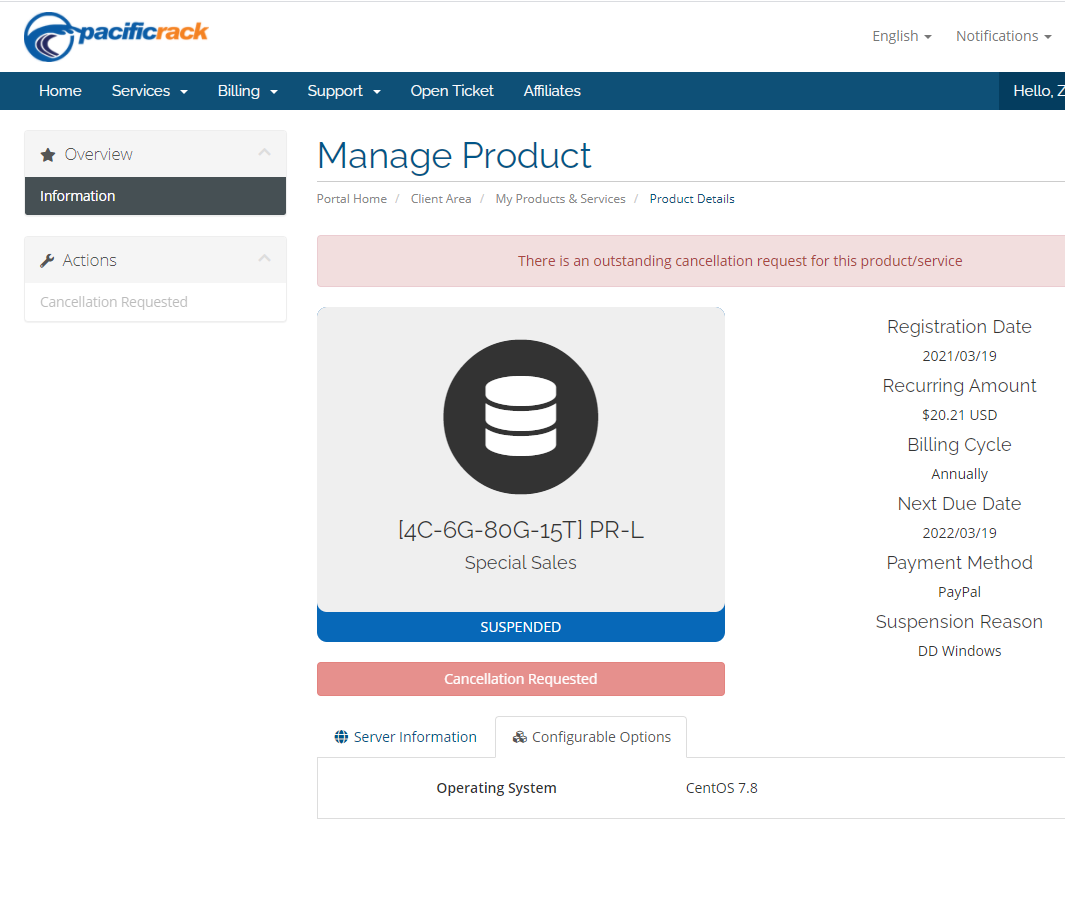
Task: Collapse the Overview panel chevron
Action: click(x=264, y=153)
